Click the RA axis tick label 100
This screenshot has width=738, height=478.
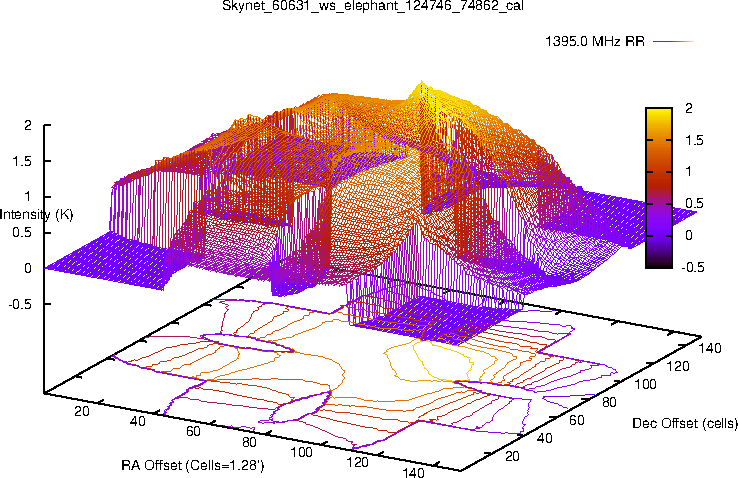[x=301, y=453]
